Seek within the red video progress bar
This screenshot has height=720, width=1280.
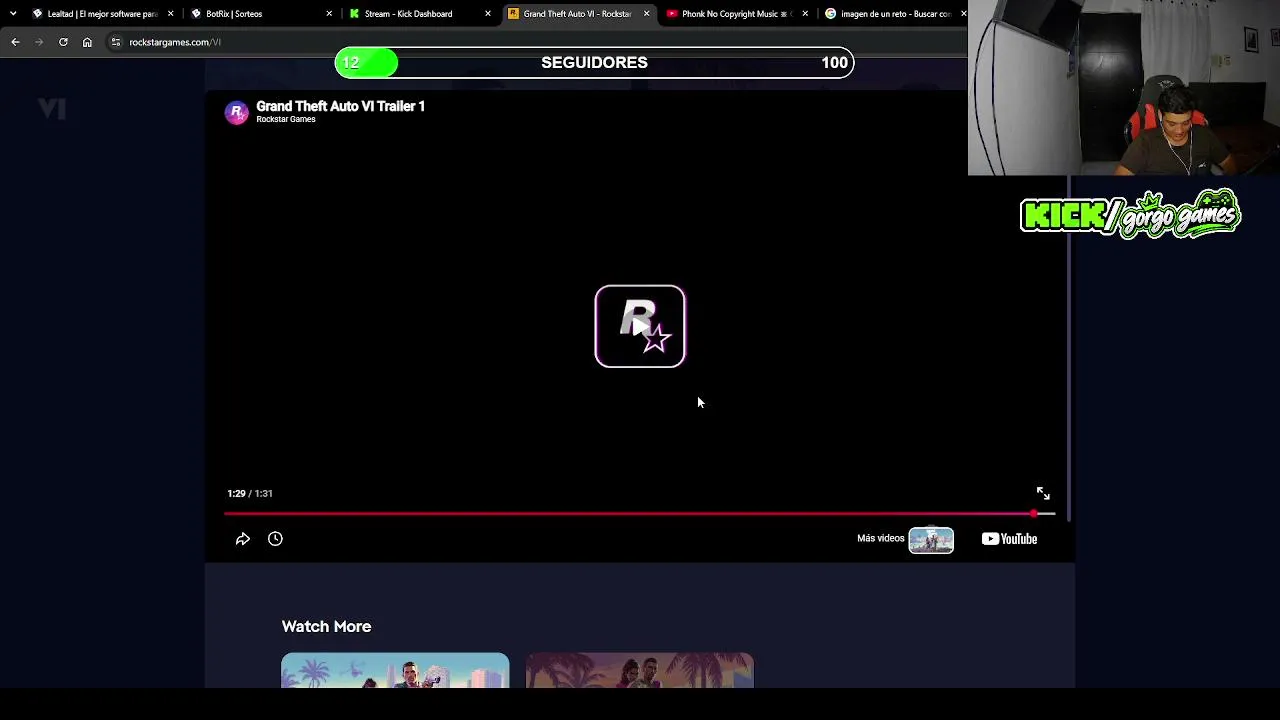[x=639, y=514]
